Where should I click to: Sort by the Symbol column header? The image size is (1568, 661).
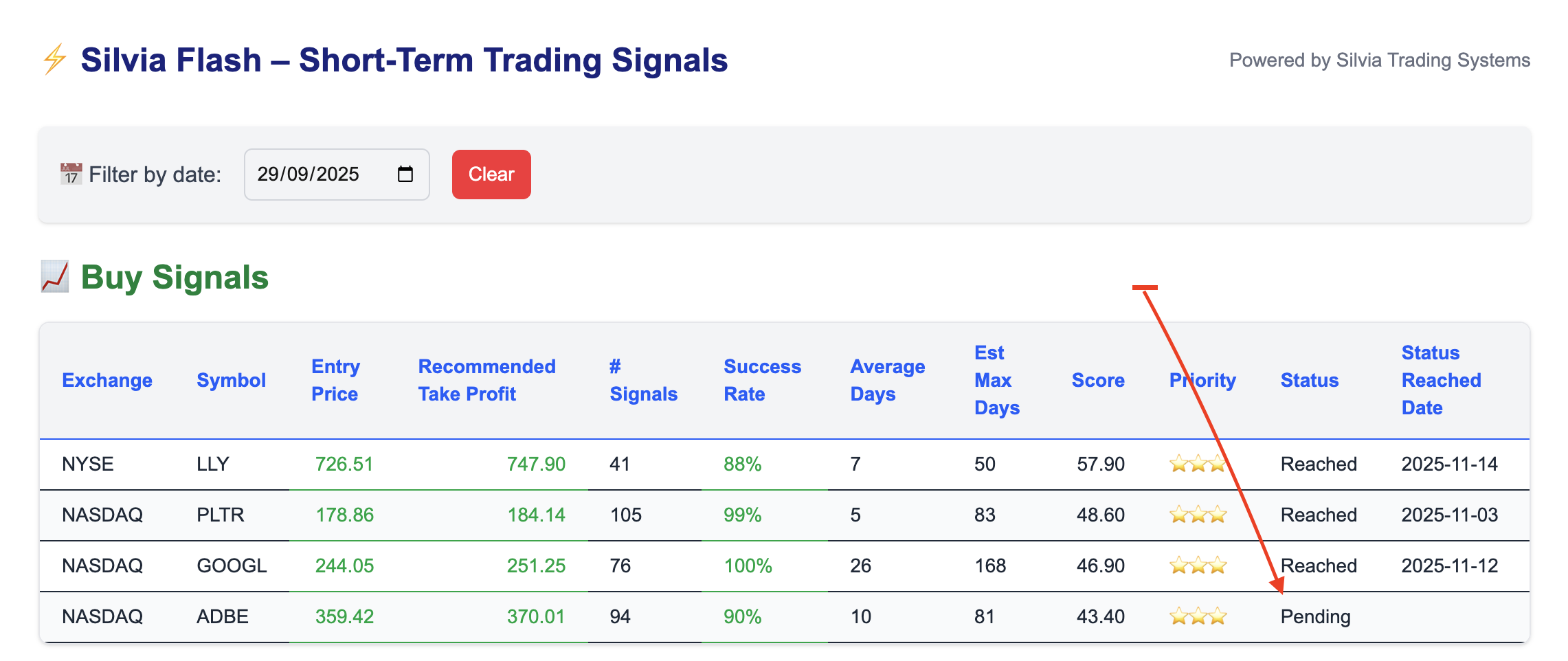[231, 381]
